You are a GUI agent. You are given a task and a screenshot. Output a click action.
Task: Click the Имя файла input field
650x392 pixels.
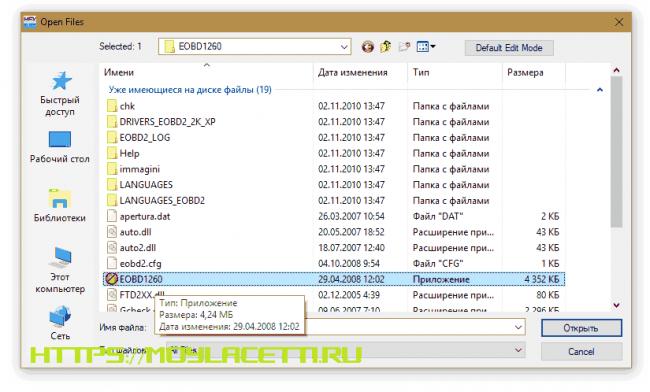339,327
